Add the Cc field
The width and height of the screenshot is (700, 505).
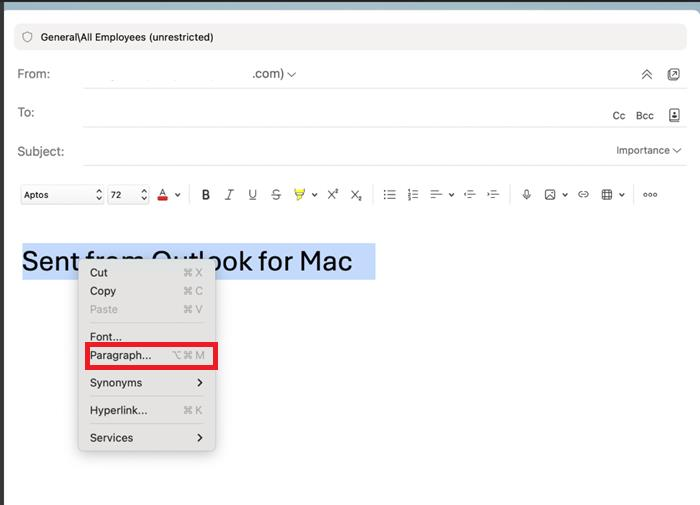tap(618, 116)
